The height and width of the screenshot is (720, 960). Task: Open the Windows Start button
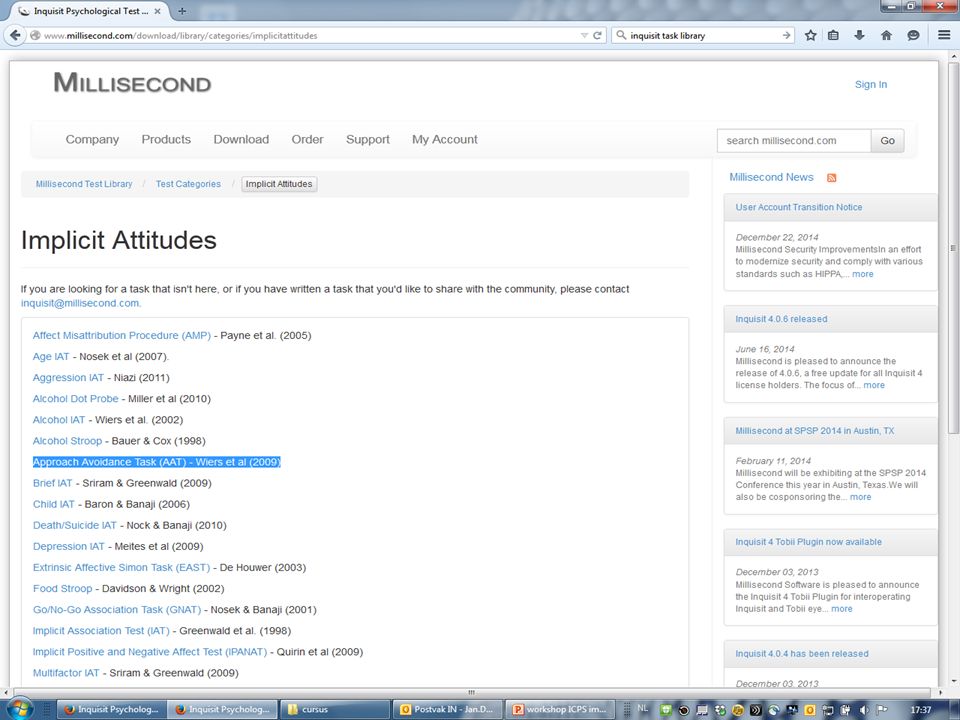click(20, 709)
